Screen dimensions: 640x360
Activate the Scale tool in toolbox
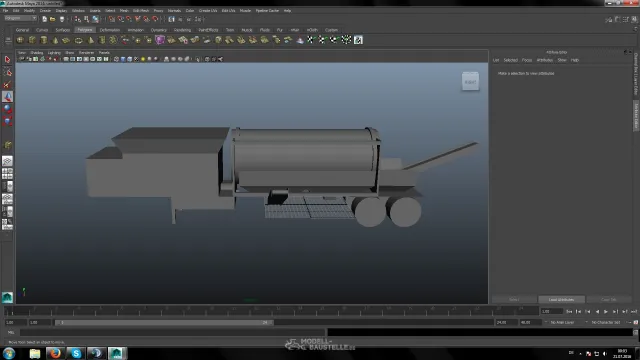[7, 121]
